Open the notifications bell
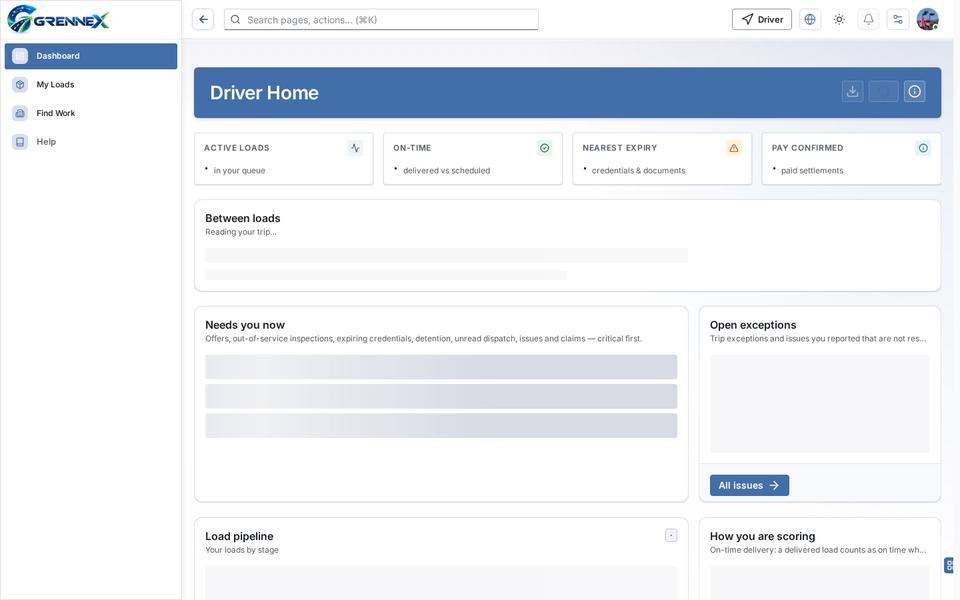Screen dimensions: 960x600 (x=868, y=20)
